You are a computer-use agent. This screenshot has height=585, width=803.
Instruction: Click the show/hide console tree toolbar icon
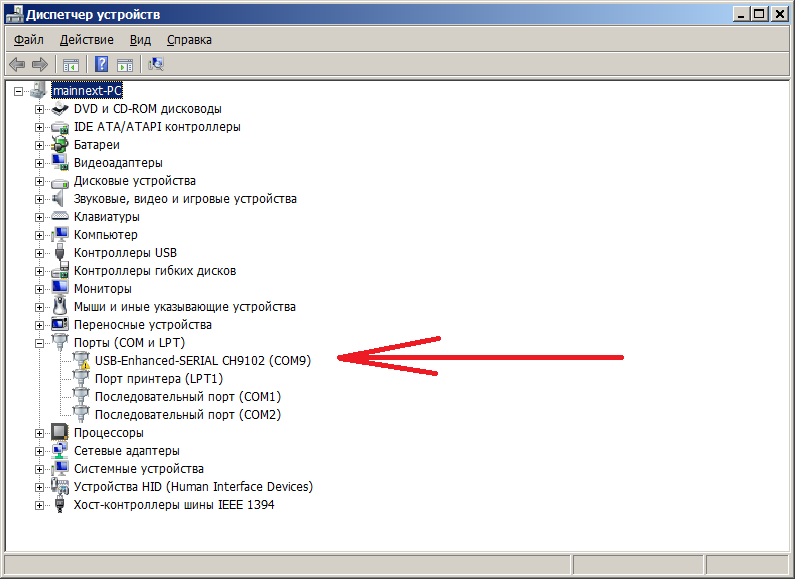71,64
